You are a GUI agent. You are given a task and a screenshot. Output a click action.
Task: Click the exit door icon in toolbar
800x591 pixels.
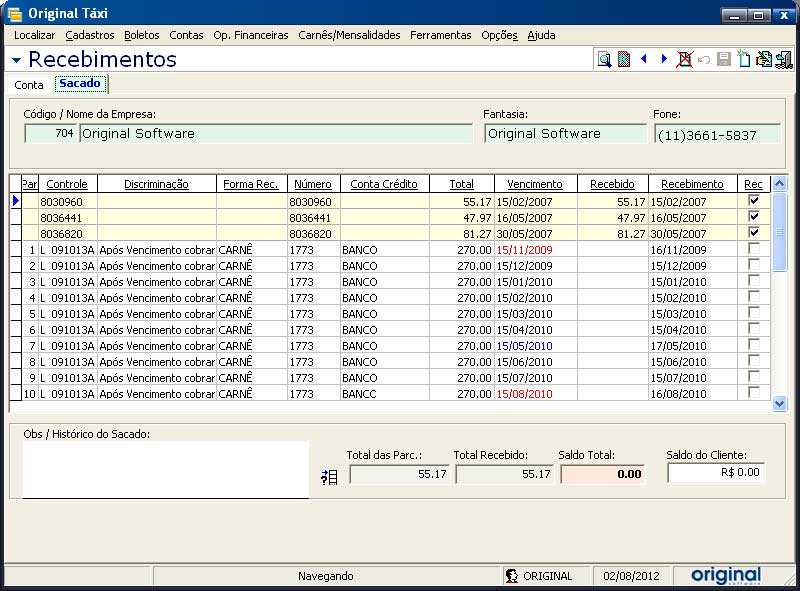(783, 60)
